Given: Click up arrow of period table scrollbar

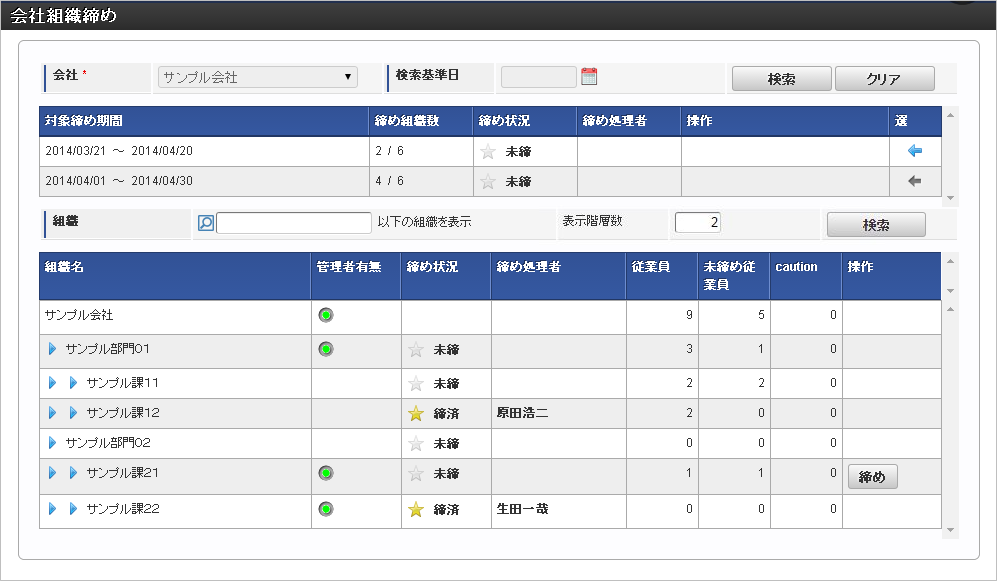Looking at the screenshot, I should (950, 115).
